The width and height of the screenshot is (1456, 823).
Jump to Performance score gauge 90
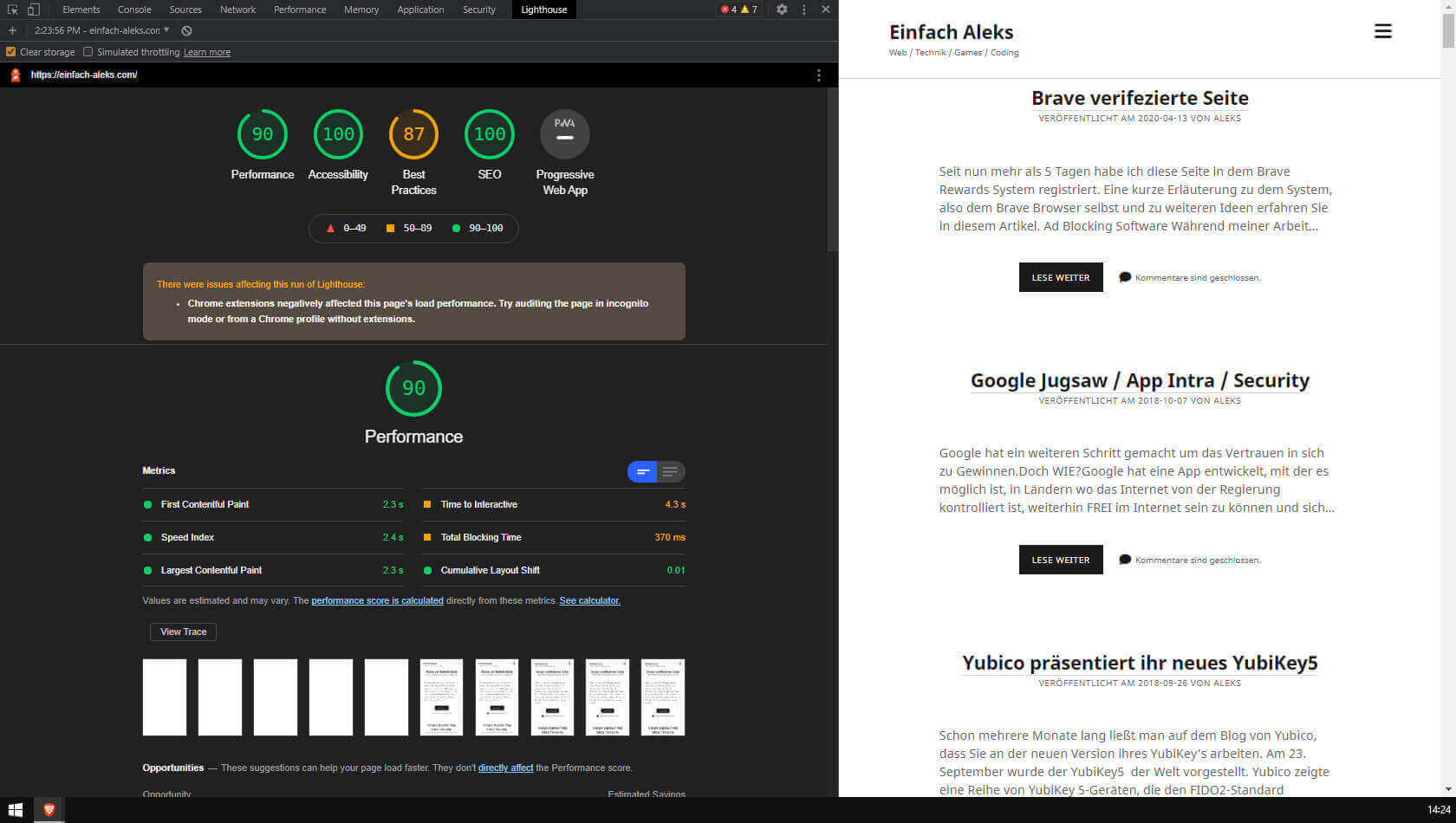click(263, 134)
